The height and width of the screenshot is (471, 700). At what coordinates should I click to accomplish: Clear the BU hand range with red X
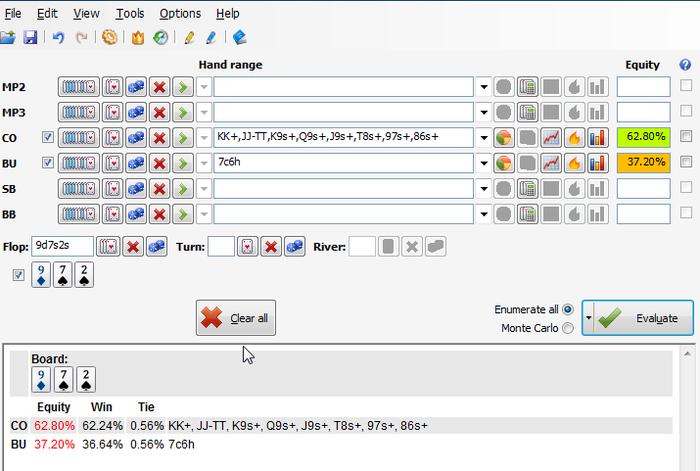[159, 163]
